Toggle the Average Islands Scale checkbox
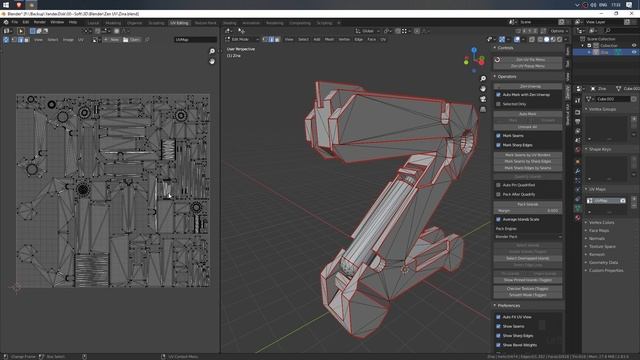The height and width of the screenshot is (360, 640). 498,219
